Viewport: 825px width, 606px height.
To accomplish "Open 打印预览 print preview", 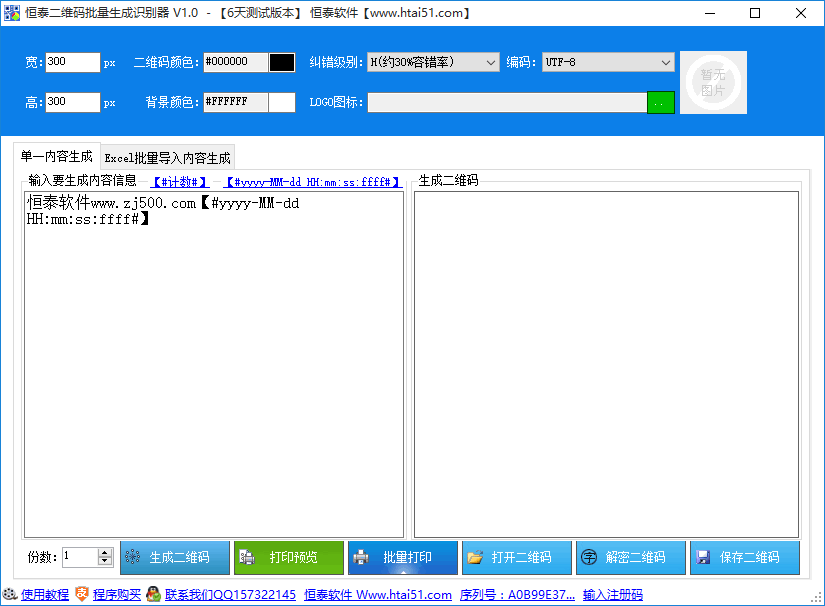I will (289, 558).
